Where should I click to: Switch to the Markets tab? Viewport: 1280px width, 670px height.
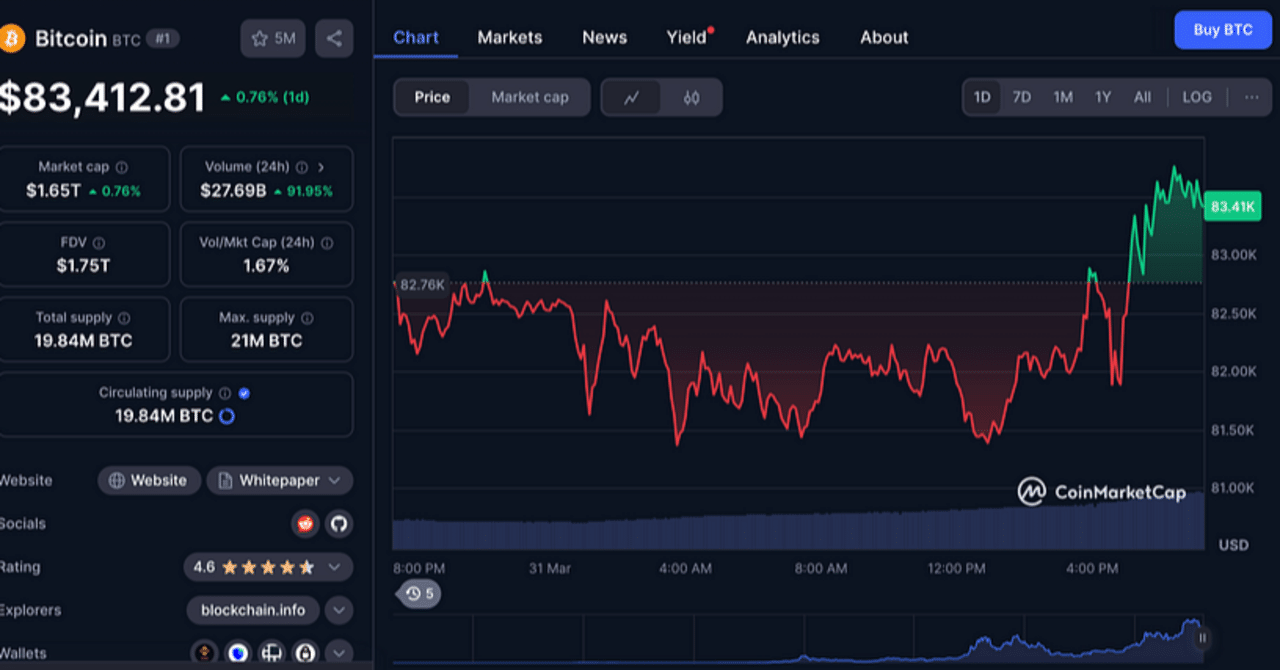(x=509, y=37)
